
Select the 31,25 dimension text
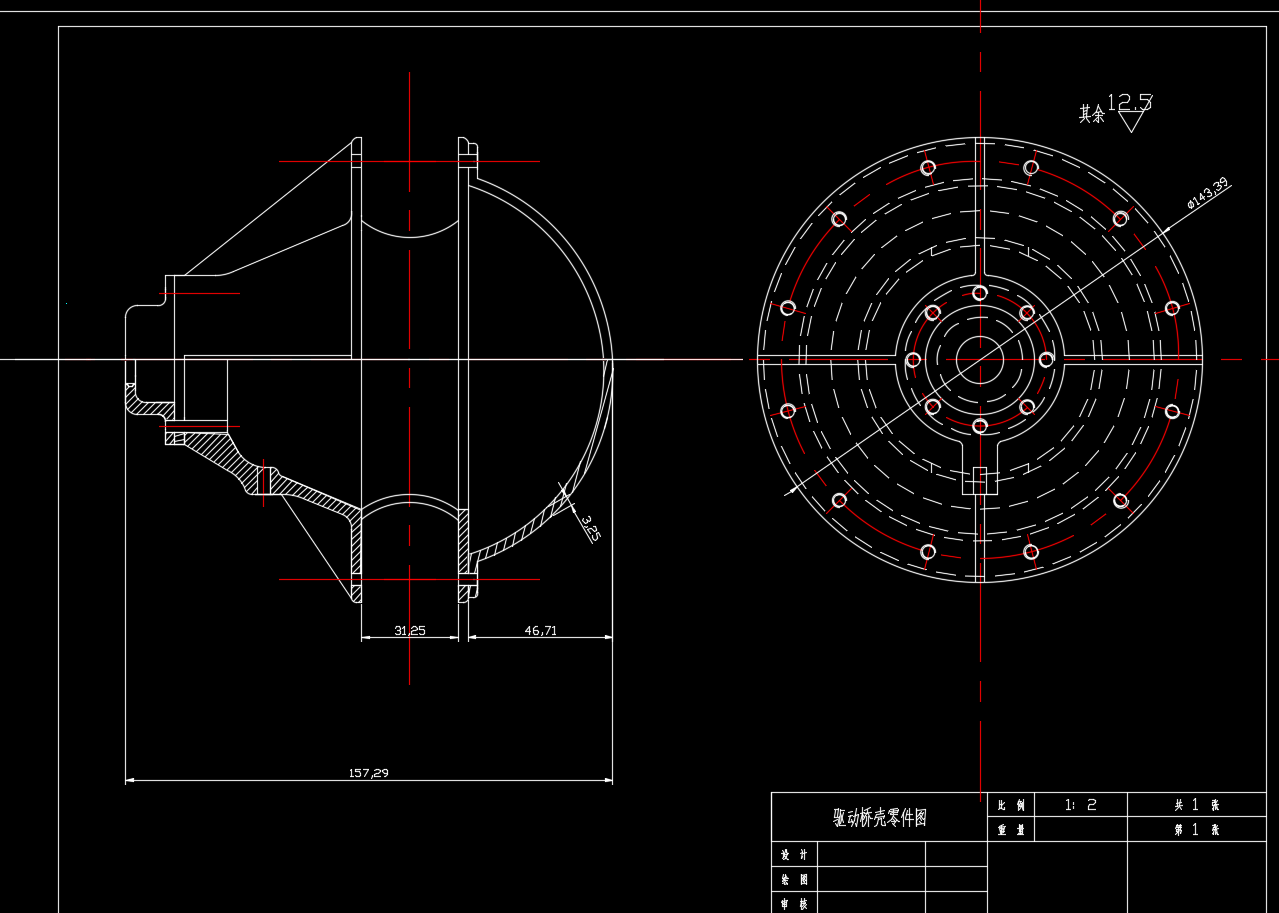click(x=411, y=632)
